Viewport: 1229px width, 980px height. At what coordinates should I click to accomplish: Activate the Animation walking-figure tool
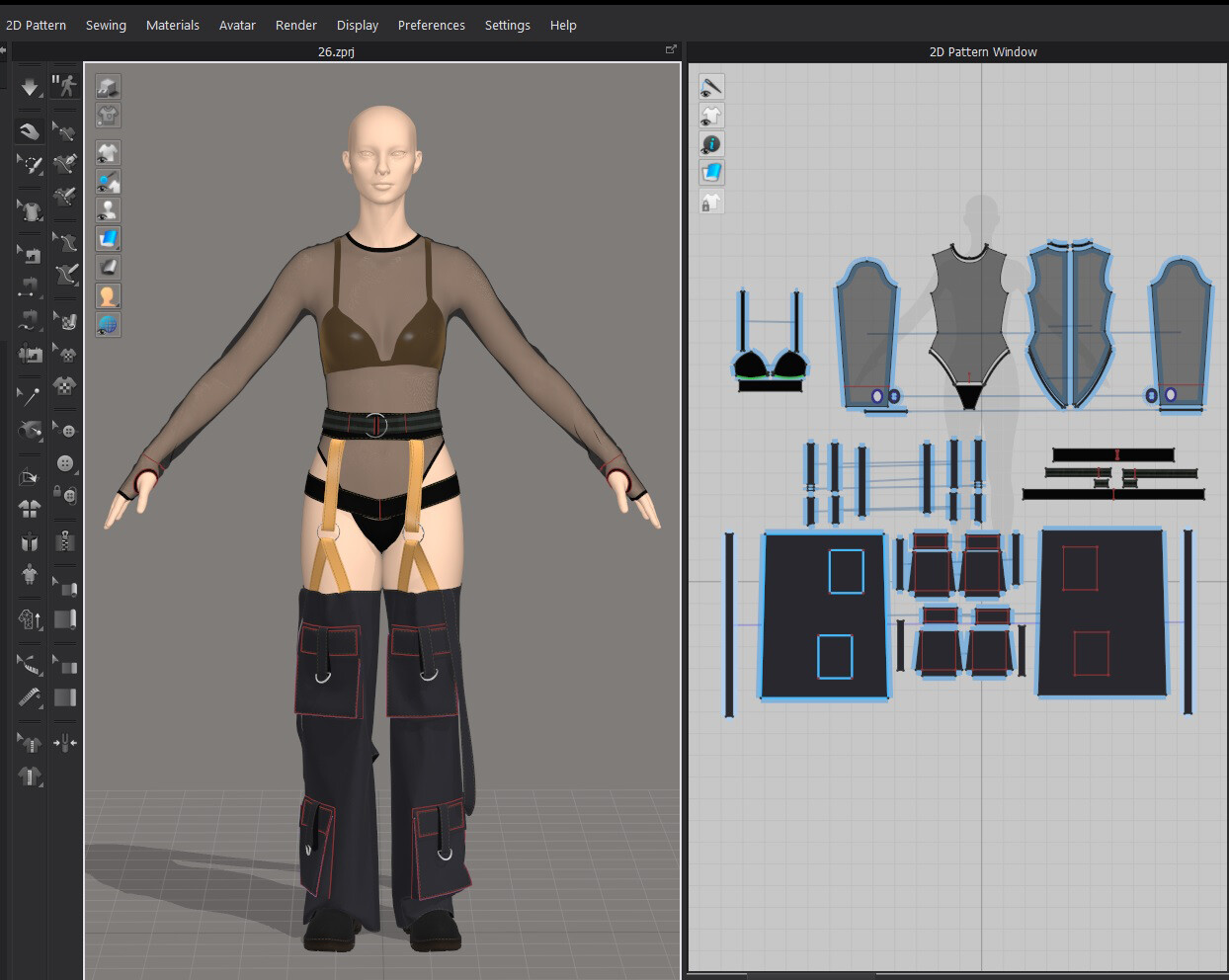[x=65, y=87]
